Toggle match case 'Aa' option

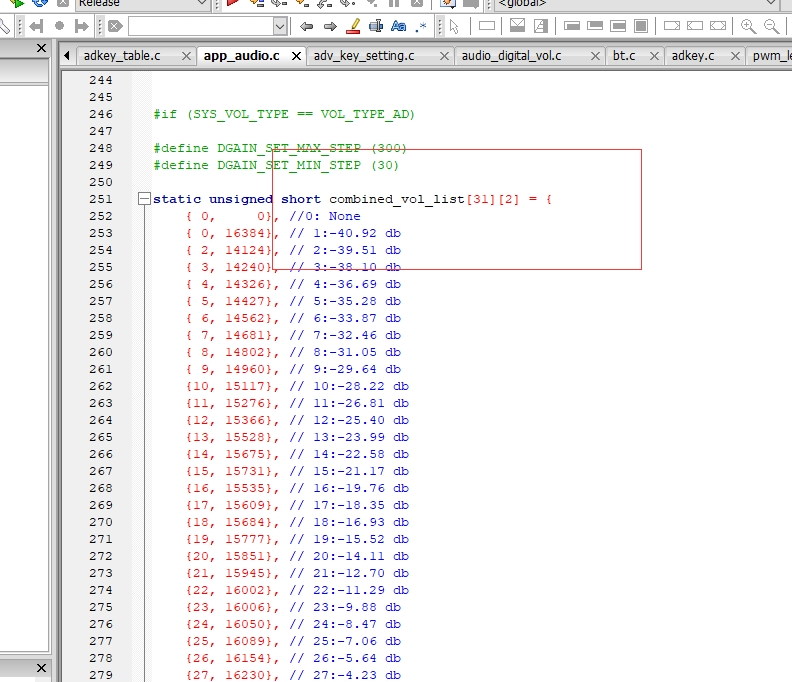point(399,26)
